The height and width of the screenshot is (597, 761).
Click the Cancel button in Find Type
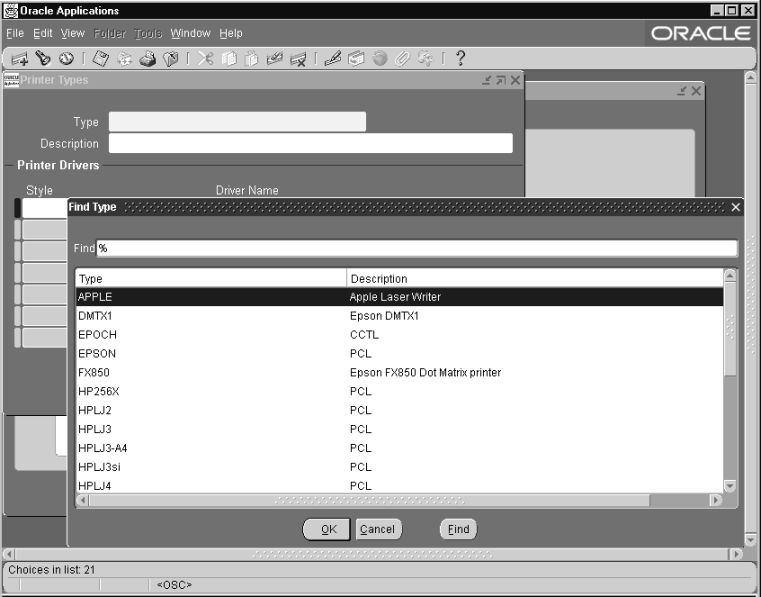[378, 529]
